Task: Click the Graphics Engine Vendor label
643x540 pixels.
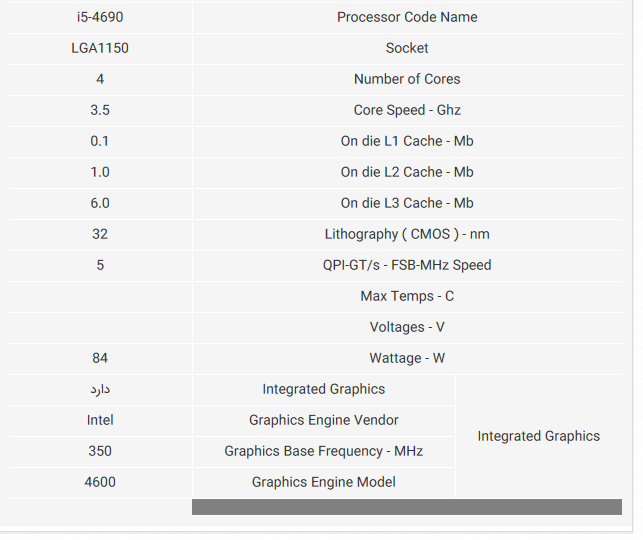Action: [323, 420]
